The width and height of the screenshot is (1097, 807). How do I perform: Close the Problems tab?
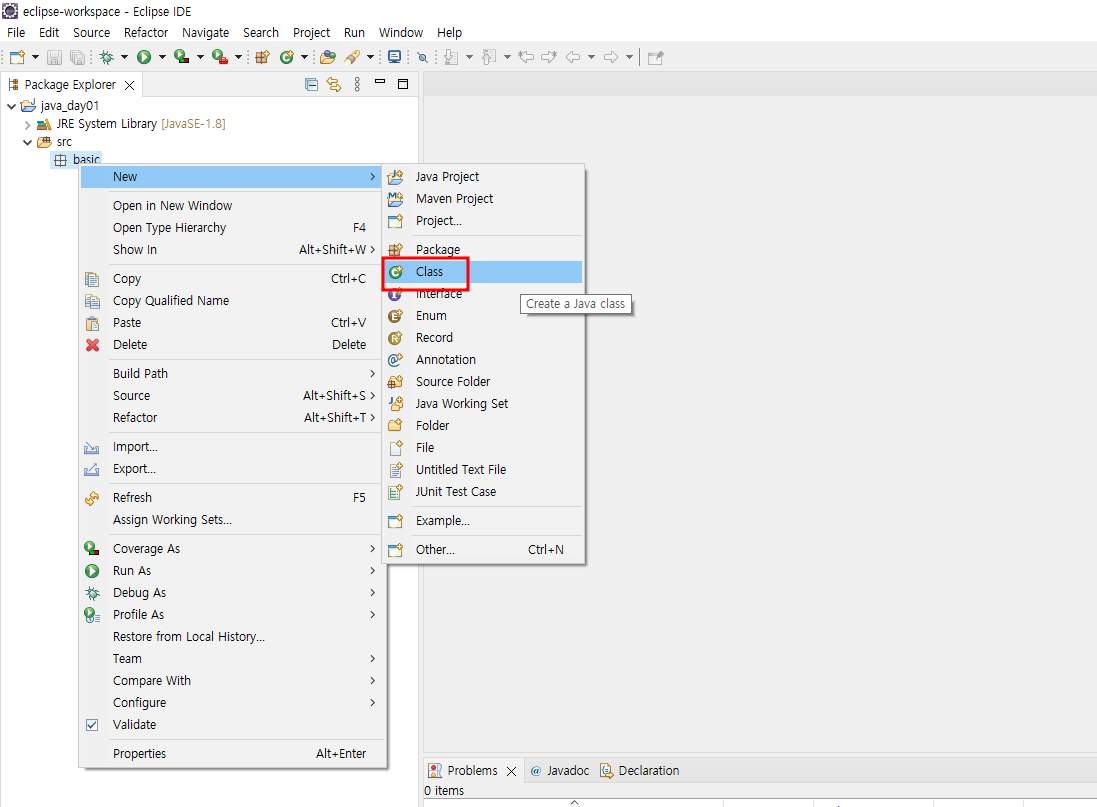[511, 771]
